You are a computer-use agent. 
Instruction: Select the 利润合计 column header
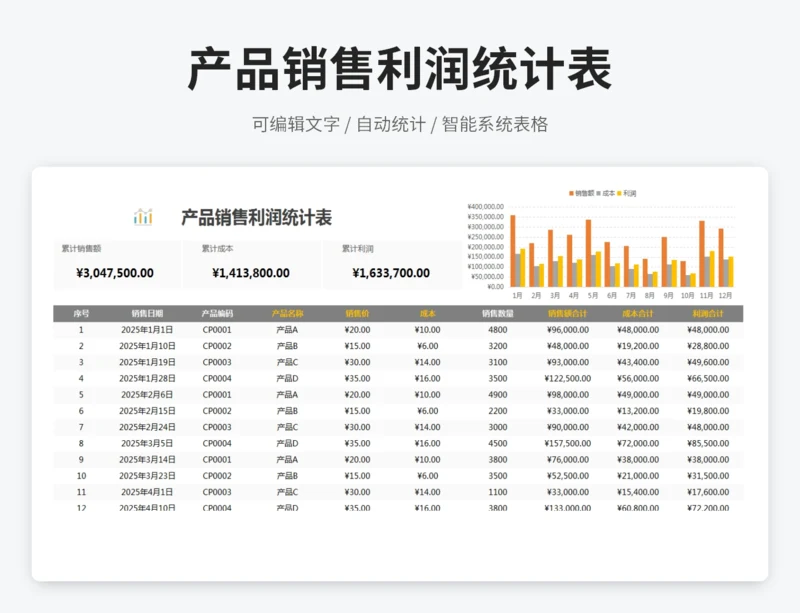click(708, 313)
